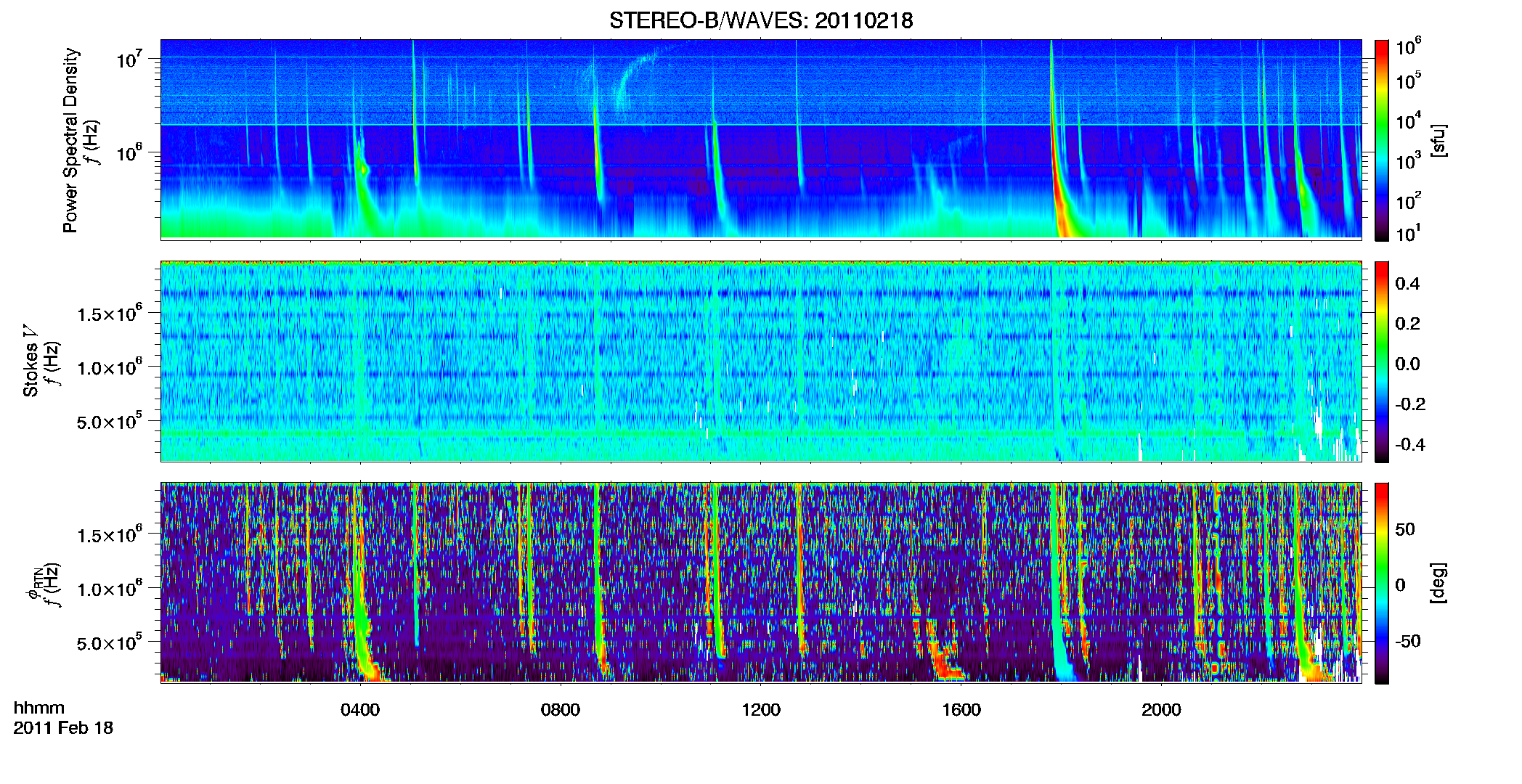Click the 0.4 tick on the Stokes V color bar
The height and width of the screenshot is (784, 1522).
pyautogui.click(x=1407, y=283)
